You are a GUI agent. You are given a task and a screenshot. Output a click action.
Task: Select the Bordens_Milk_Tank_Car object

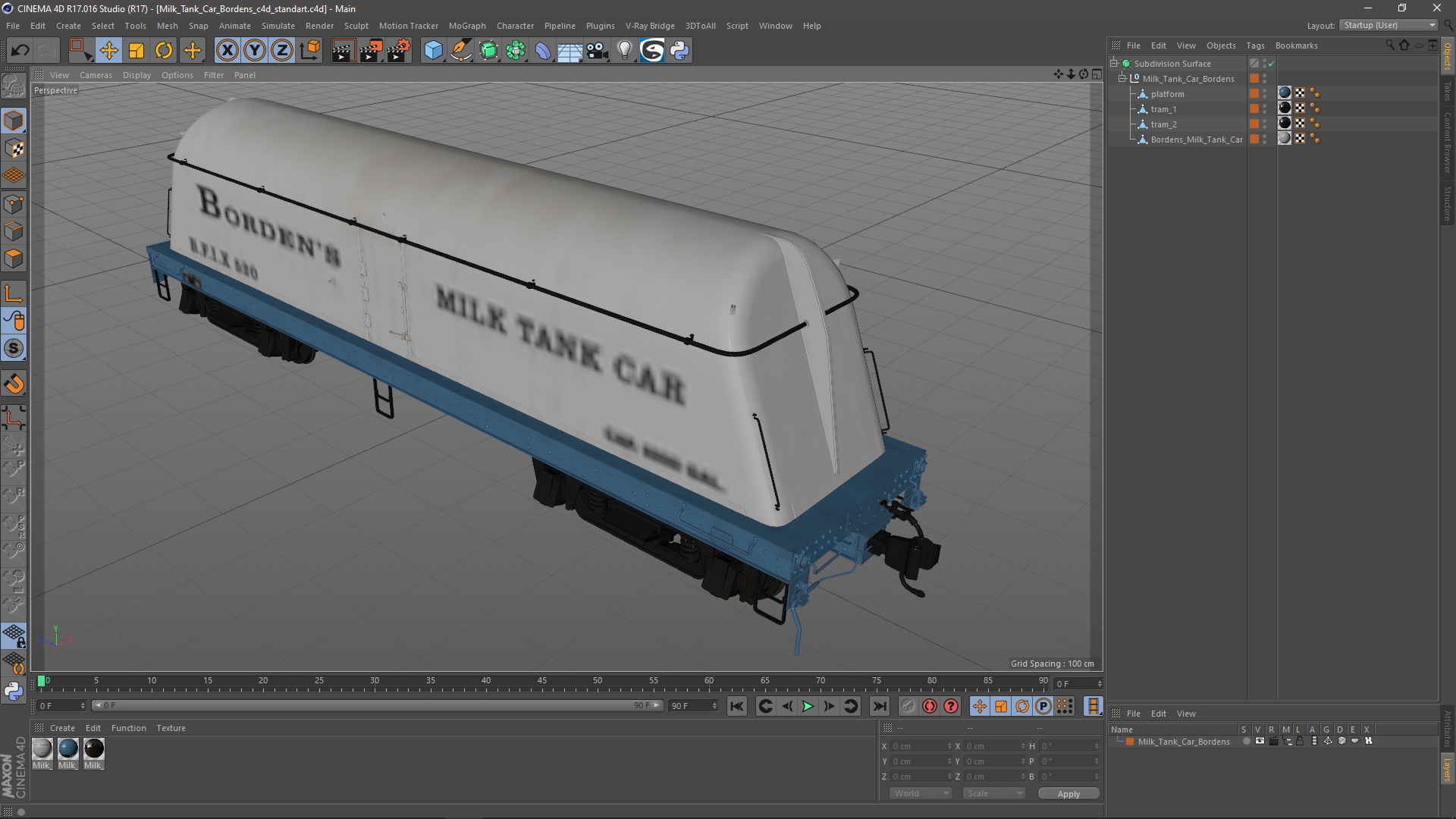click(1197, 140)
